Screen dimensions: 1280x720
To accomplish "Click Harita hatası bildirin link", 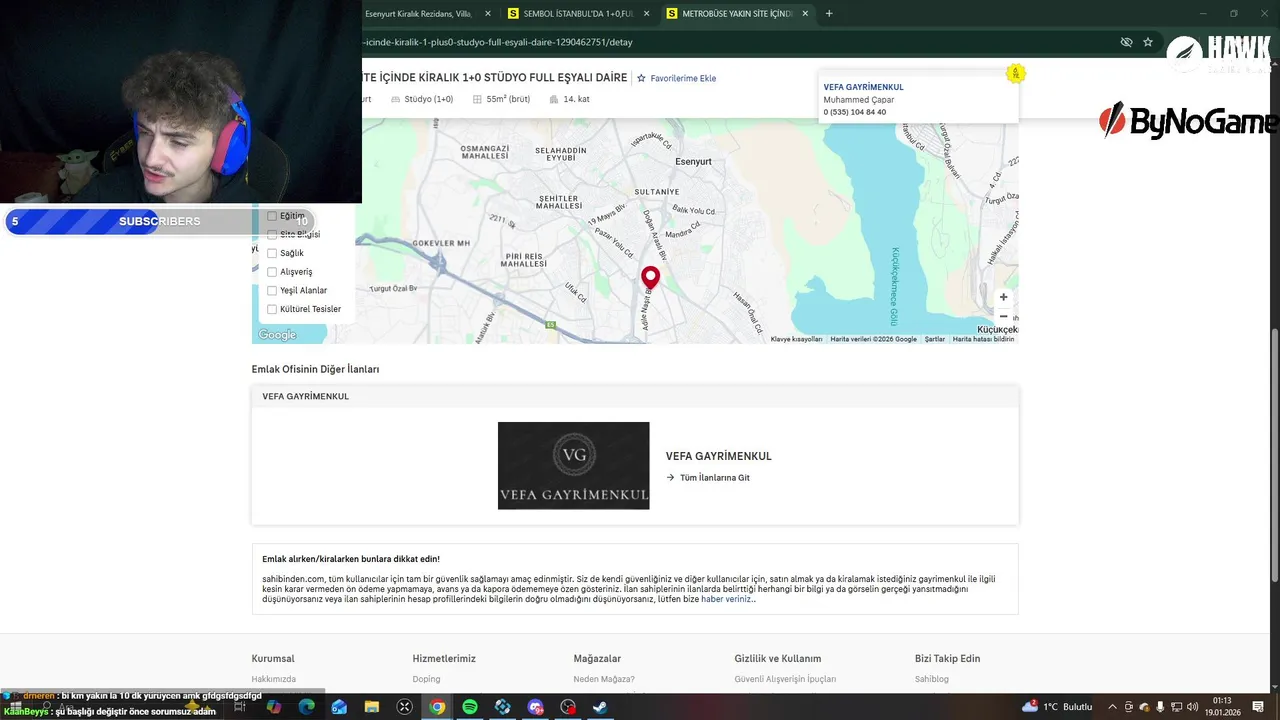I will (x=983, y=339).
